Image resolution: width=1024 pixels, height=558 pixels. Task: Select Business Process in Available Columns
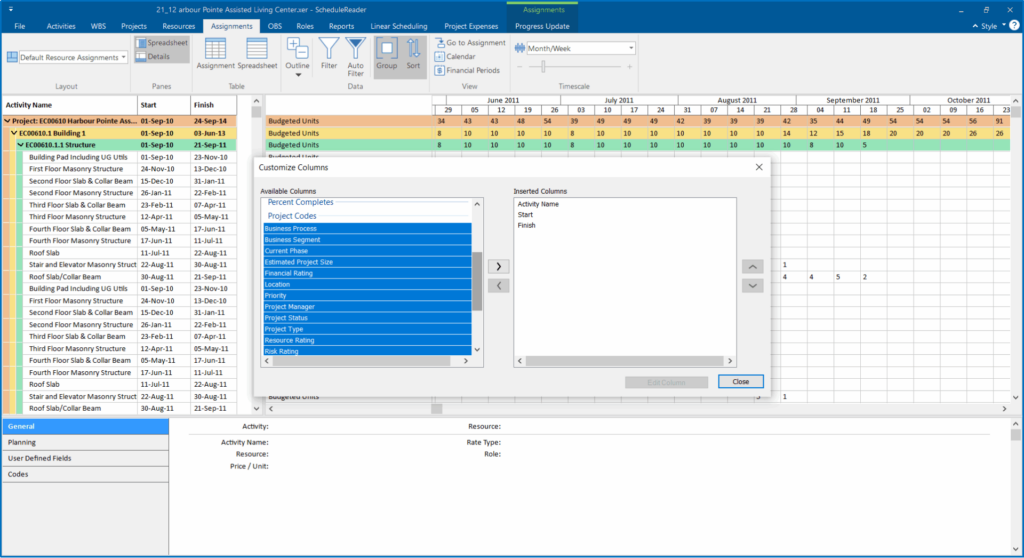367,229
